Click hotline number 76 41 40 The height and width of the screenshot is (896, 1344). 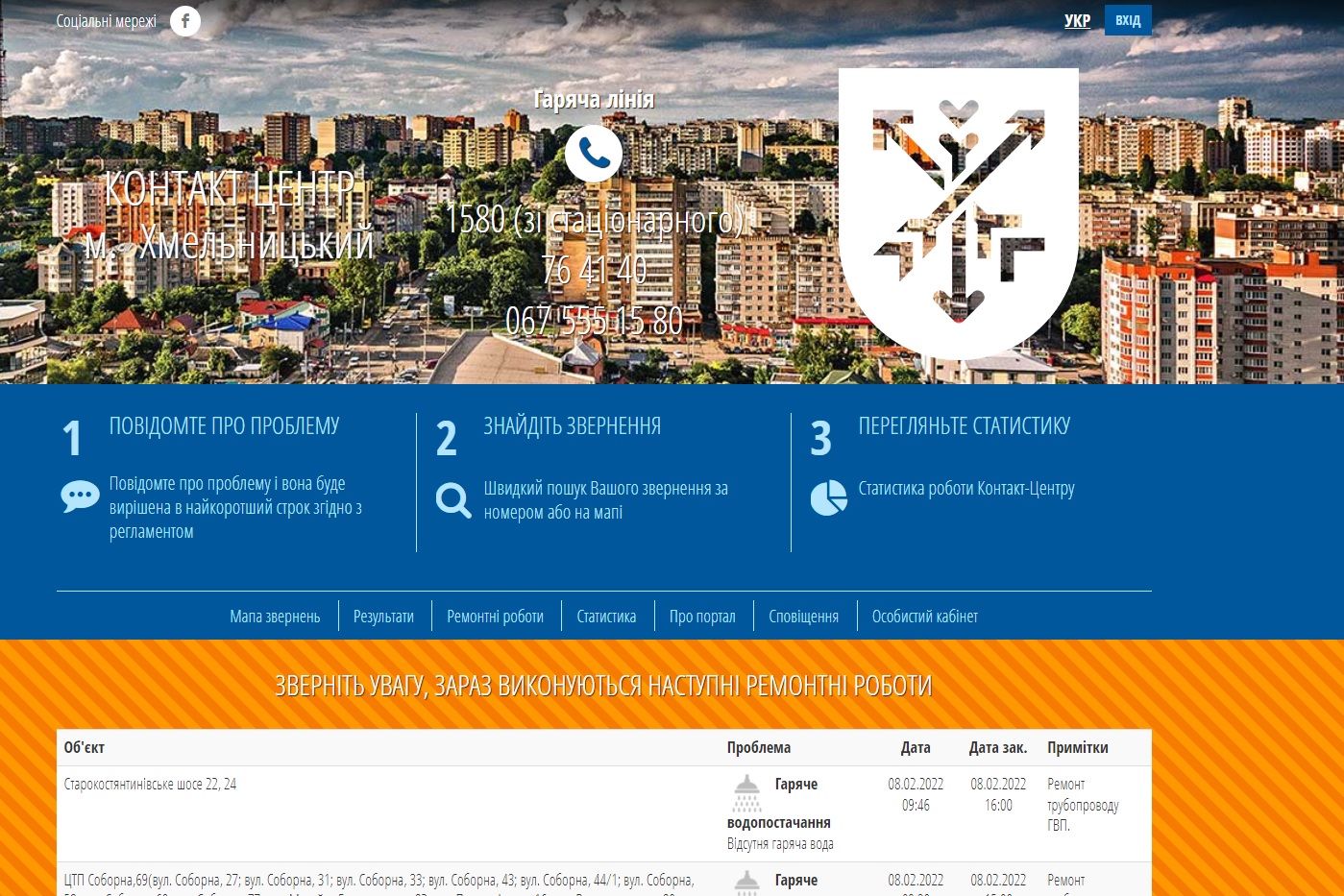(x=594, y=270)
